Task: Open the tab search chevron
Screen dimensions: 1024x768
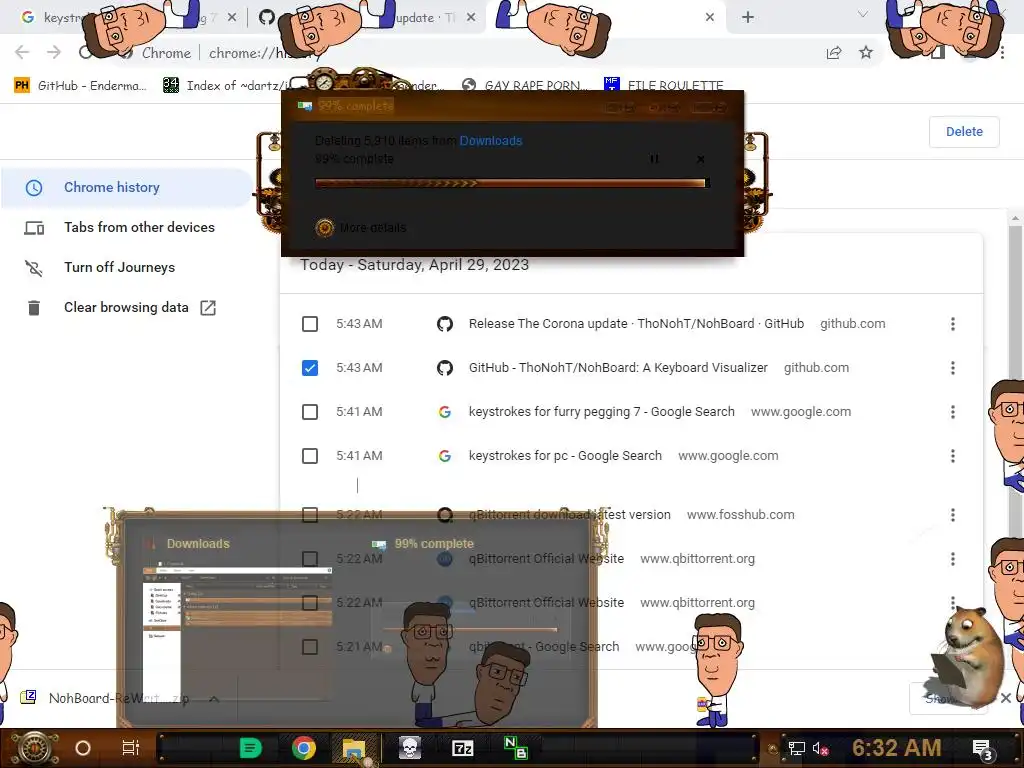Action: [x=863, y=14]
